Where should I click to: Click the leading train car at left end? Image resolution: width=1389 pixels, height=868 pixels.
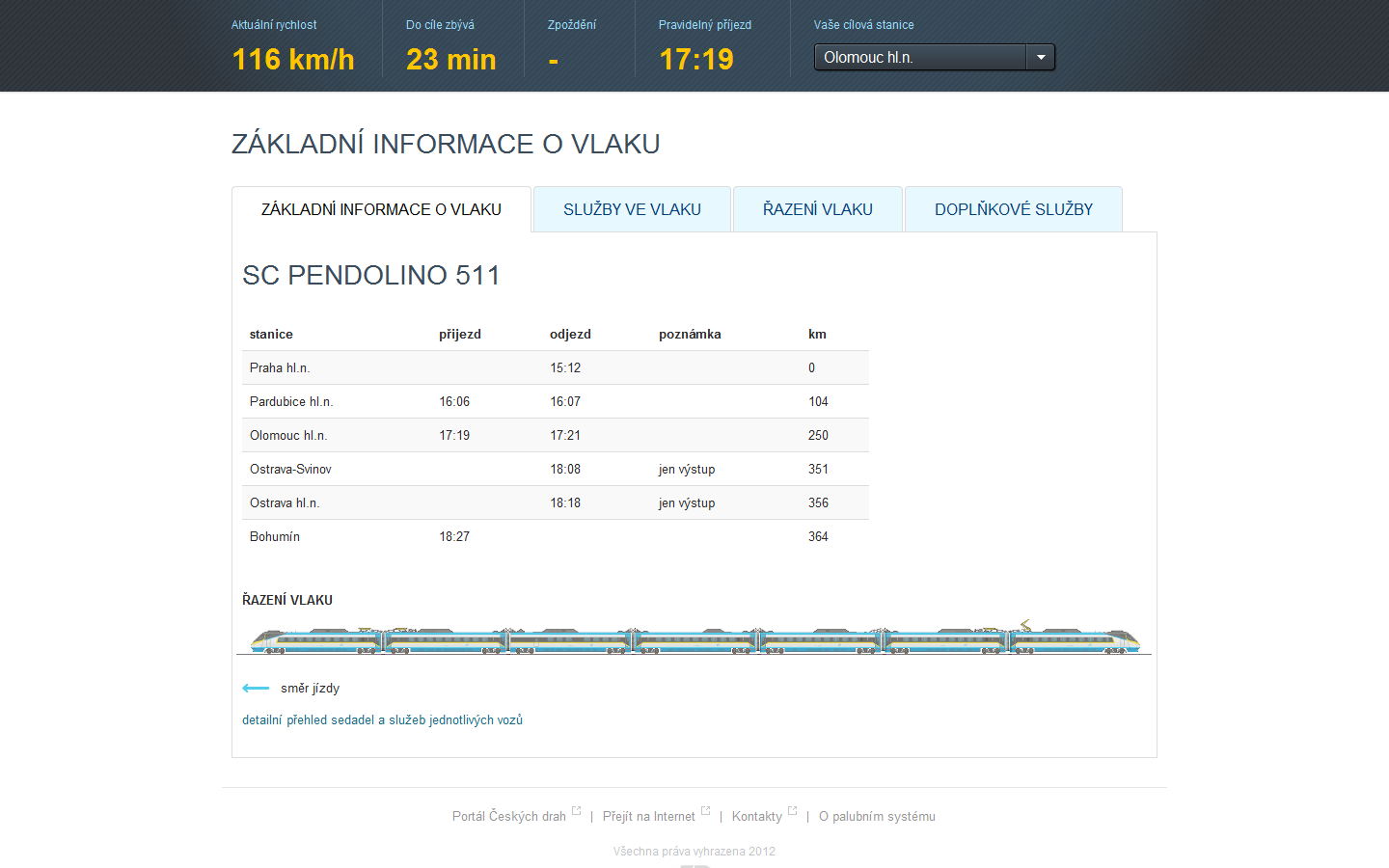point(316,640)
